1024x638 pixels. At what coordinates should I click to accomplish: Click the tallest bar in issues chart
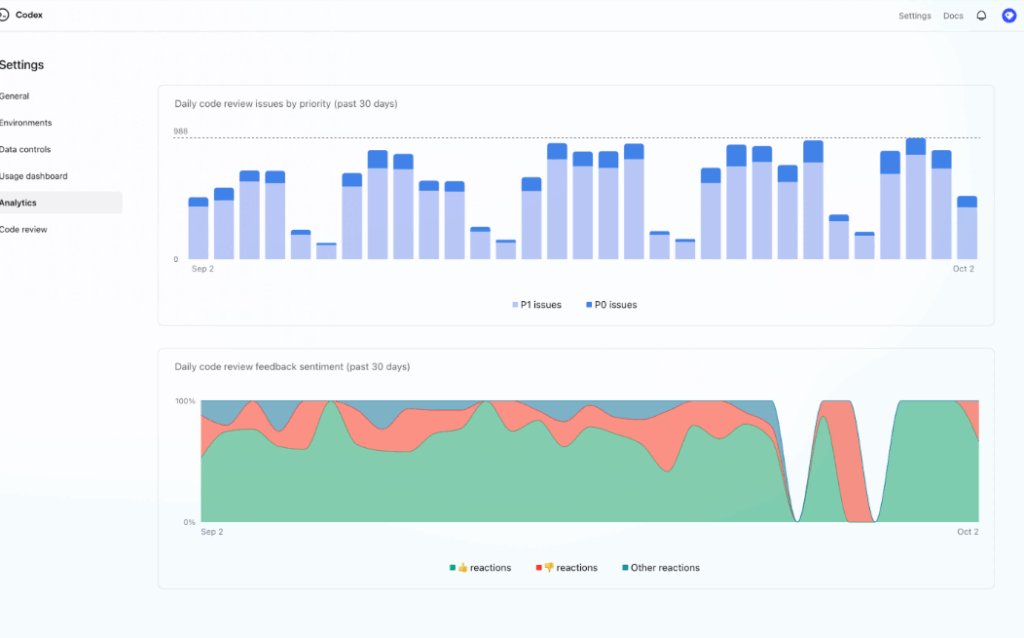(x=916, y=200)
